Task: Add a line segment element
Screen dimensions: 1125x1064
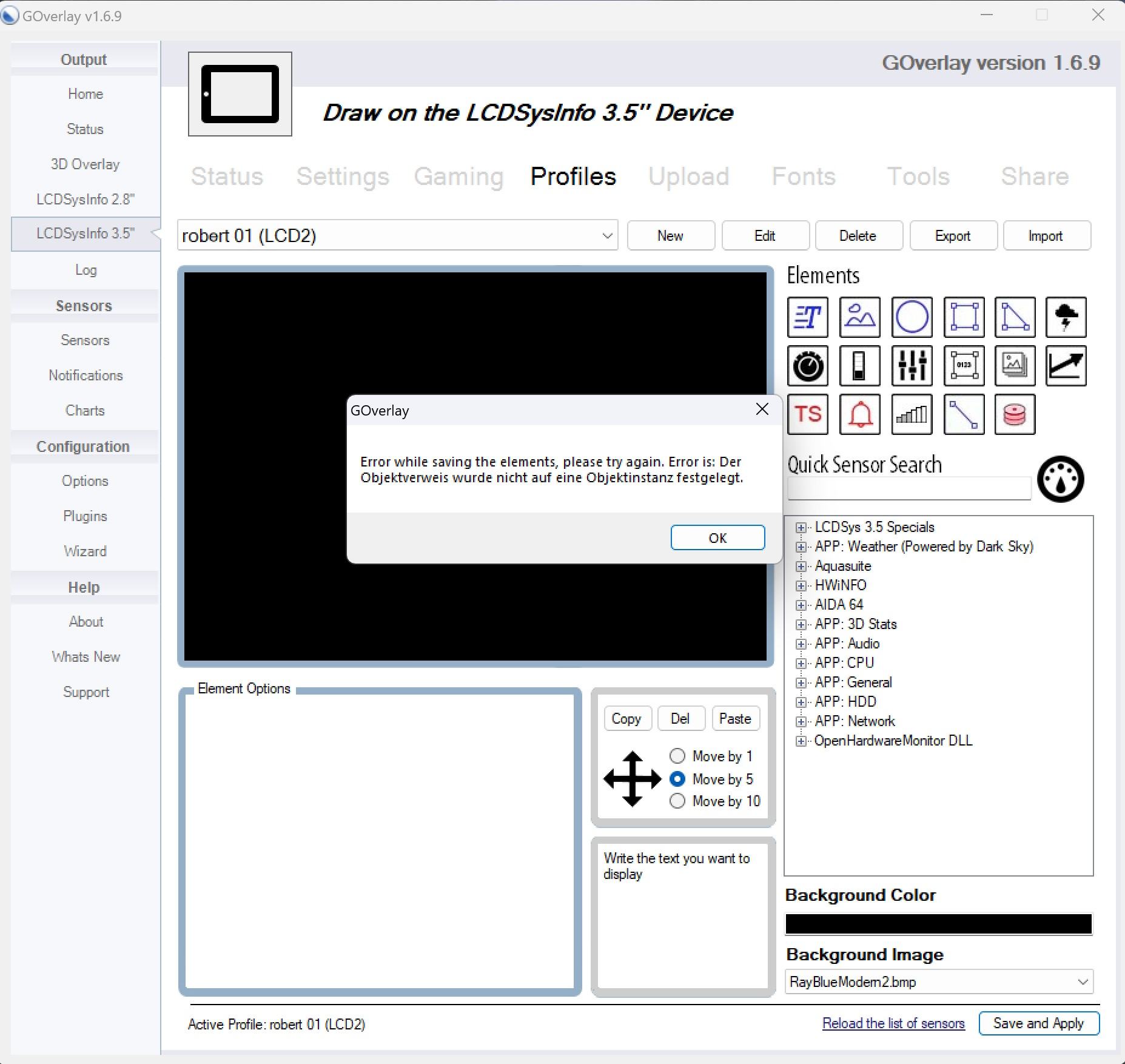Action: click(x=964, y=414)
